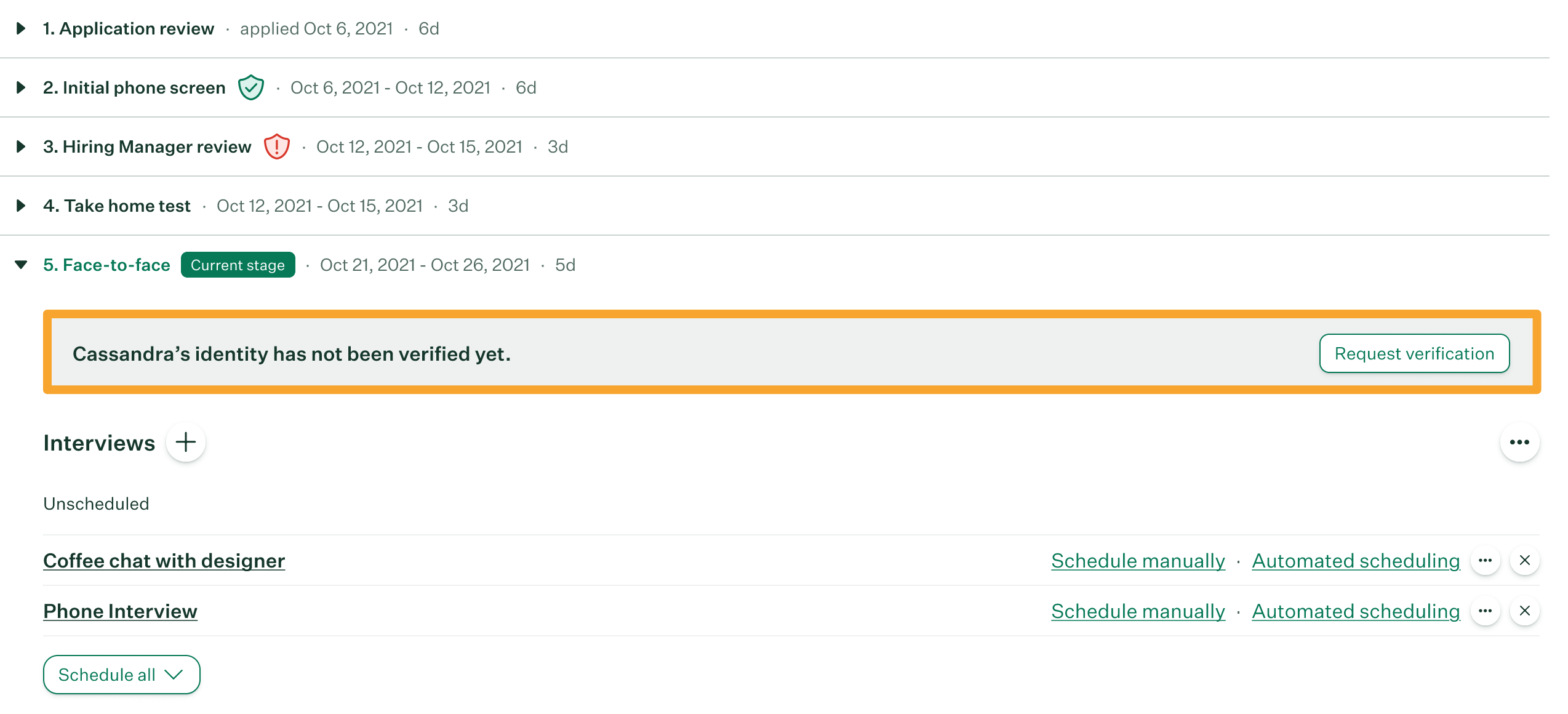Schedule manually for Coffee chat with designer
Screen dimensions: 1568x714
1138,561
